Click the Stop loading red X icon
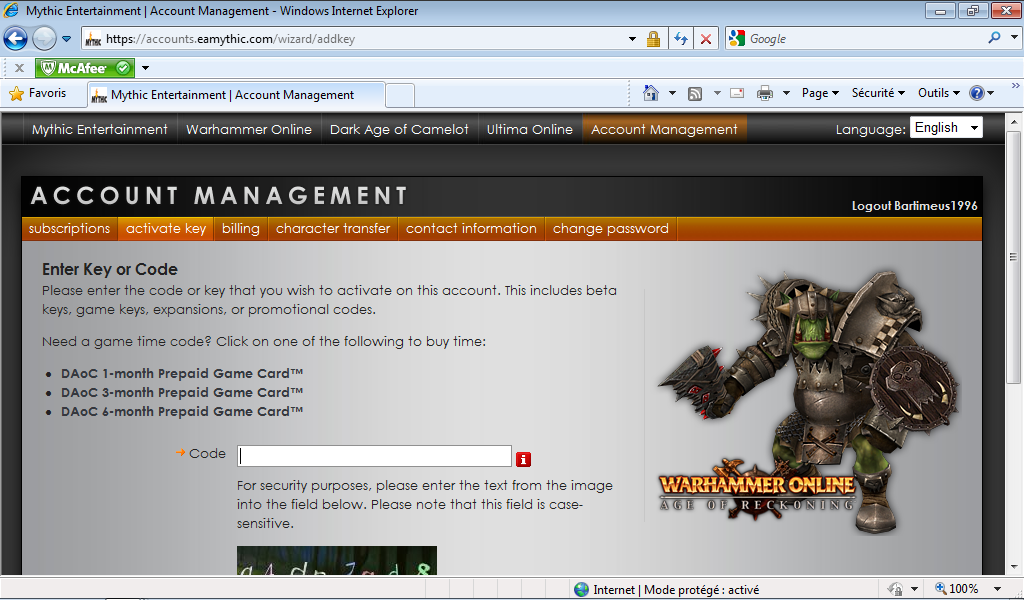Screen dimensions: 1024x600 point(706,39)
